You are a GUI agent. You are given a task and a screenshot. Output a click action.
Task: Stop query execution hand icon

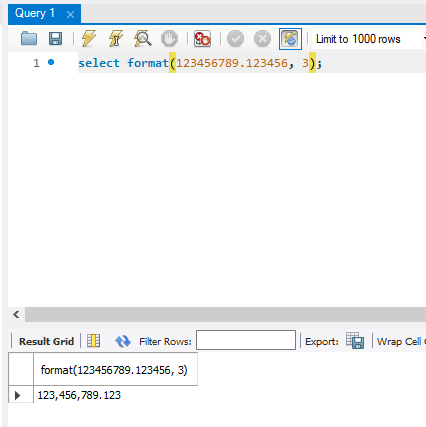(x=169, y=39)
